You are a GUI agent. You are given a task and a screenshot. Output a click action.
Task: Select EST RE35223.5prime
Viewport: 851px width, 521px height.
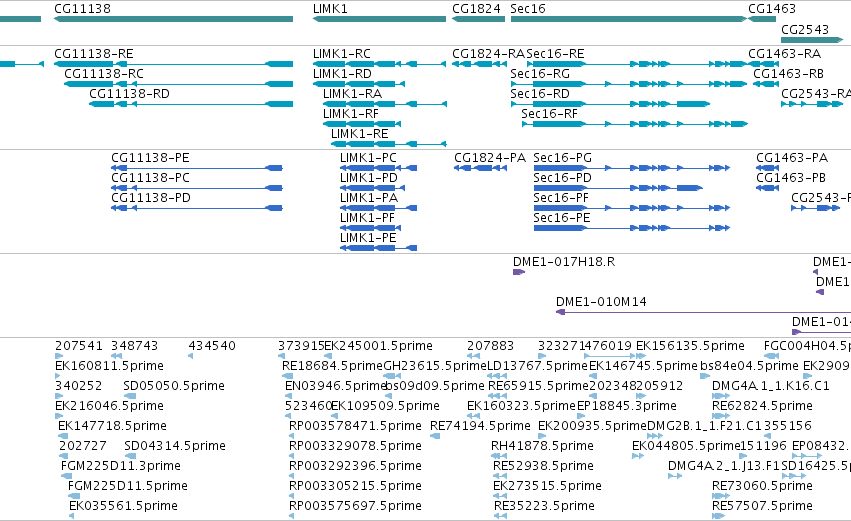click(544, 506)
